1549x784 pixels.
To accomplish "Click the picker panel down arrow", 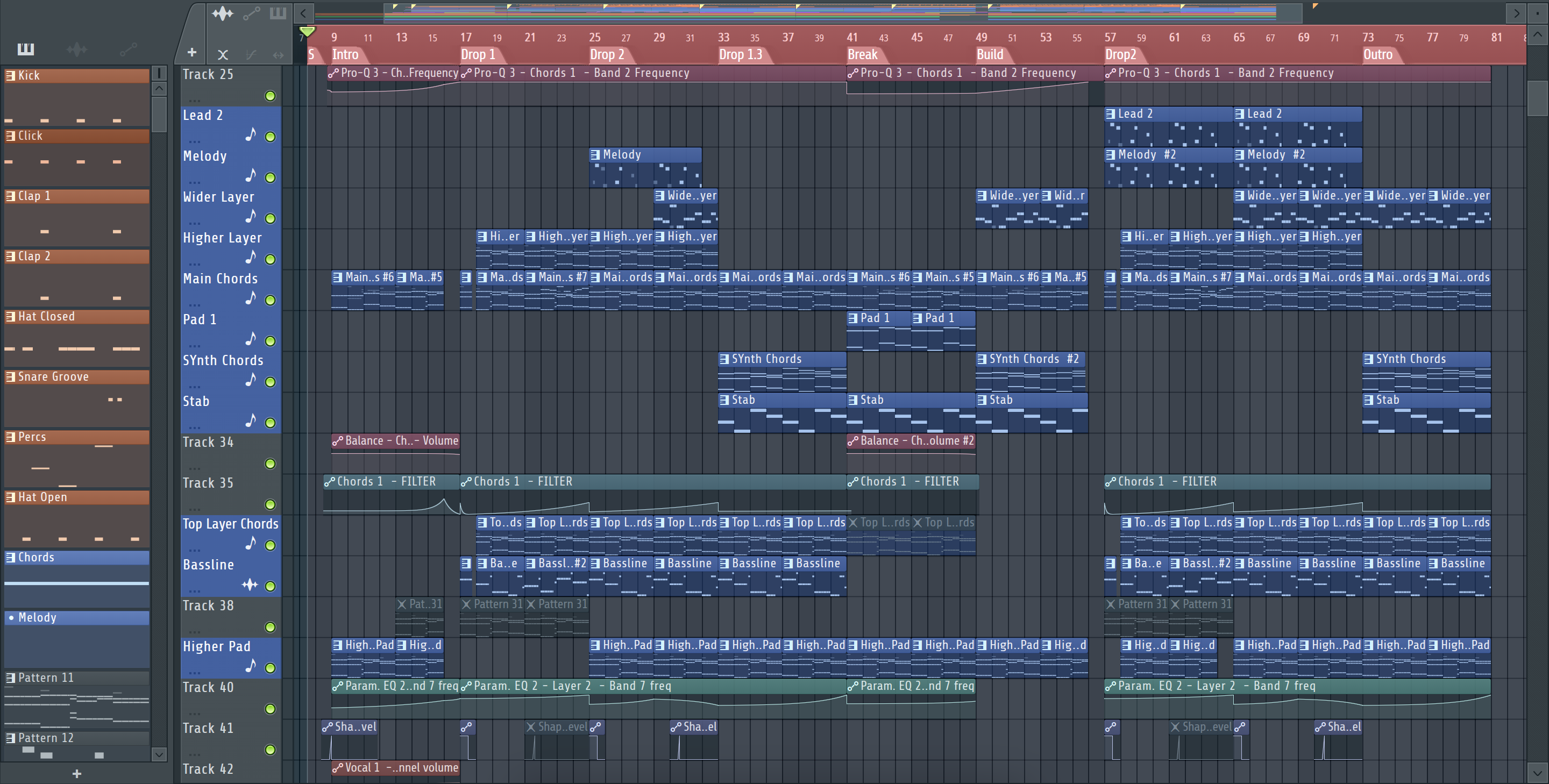I will point(159,754).
